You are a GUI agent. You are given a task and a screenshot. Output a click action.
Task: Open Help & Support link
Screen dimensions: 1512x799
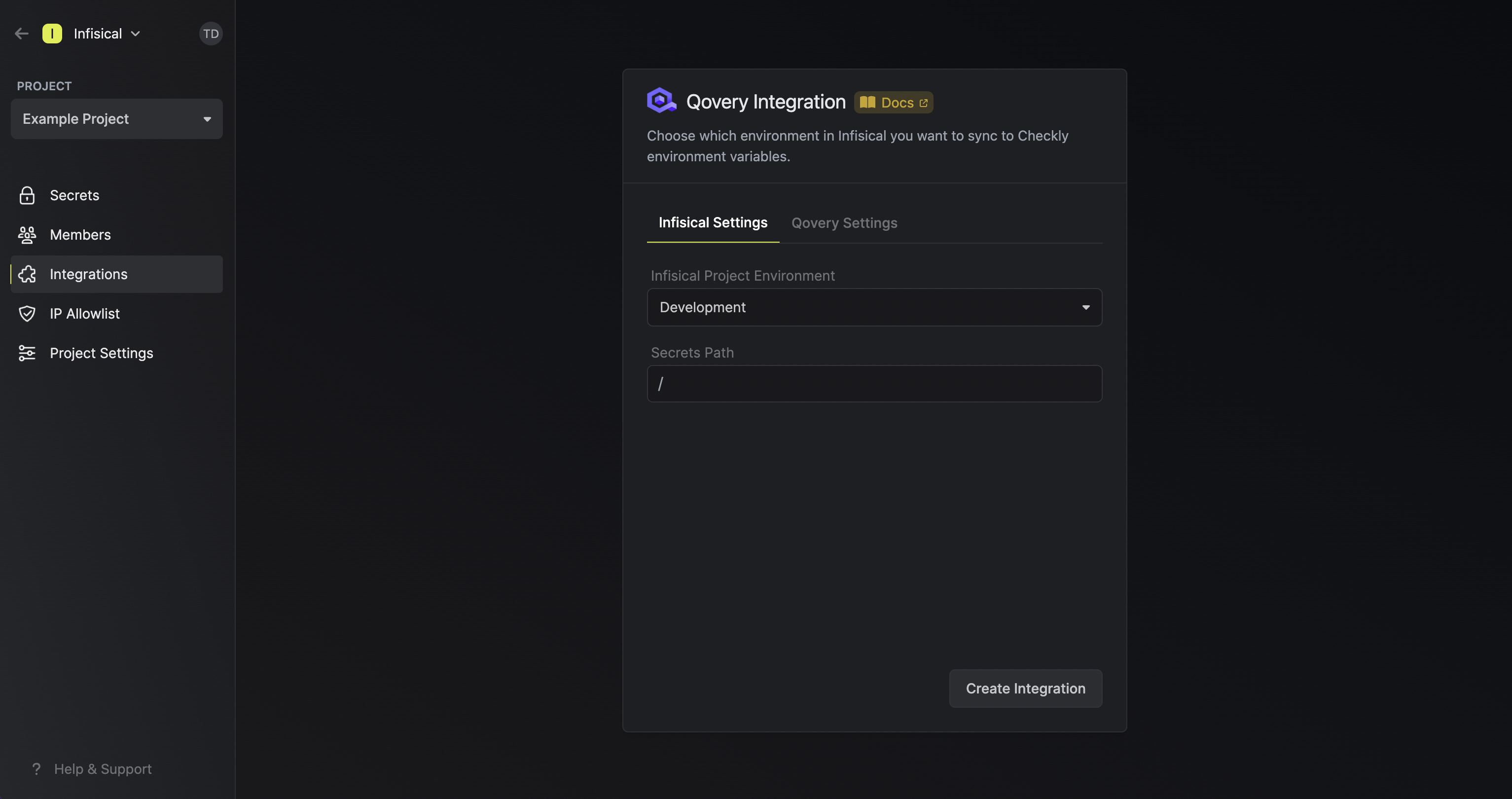(x=103, y=768)
